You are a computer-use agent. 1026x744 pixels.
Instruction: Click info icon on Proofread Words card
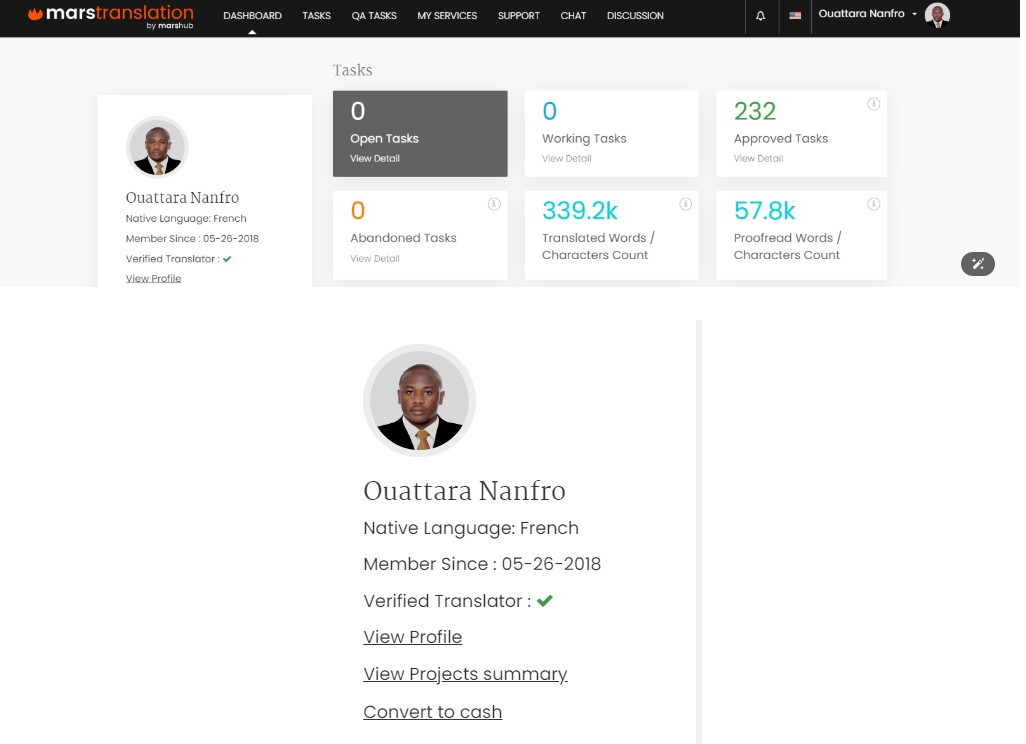tap(874, 204)
